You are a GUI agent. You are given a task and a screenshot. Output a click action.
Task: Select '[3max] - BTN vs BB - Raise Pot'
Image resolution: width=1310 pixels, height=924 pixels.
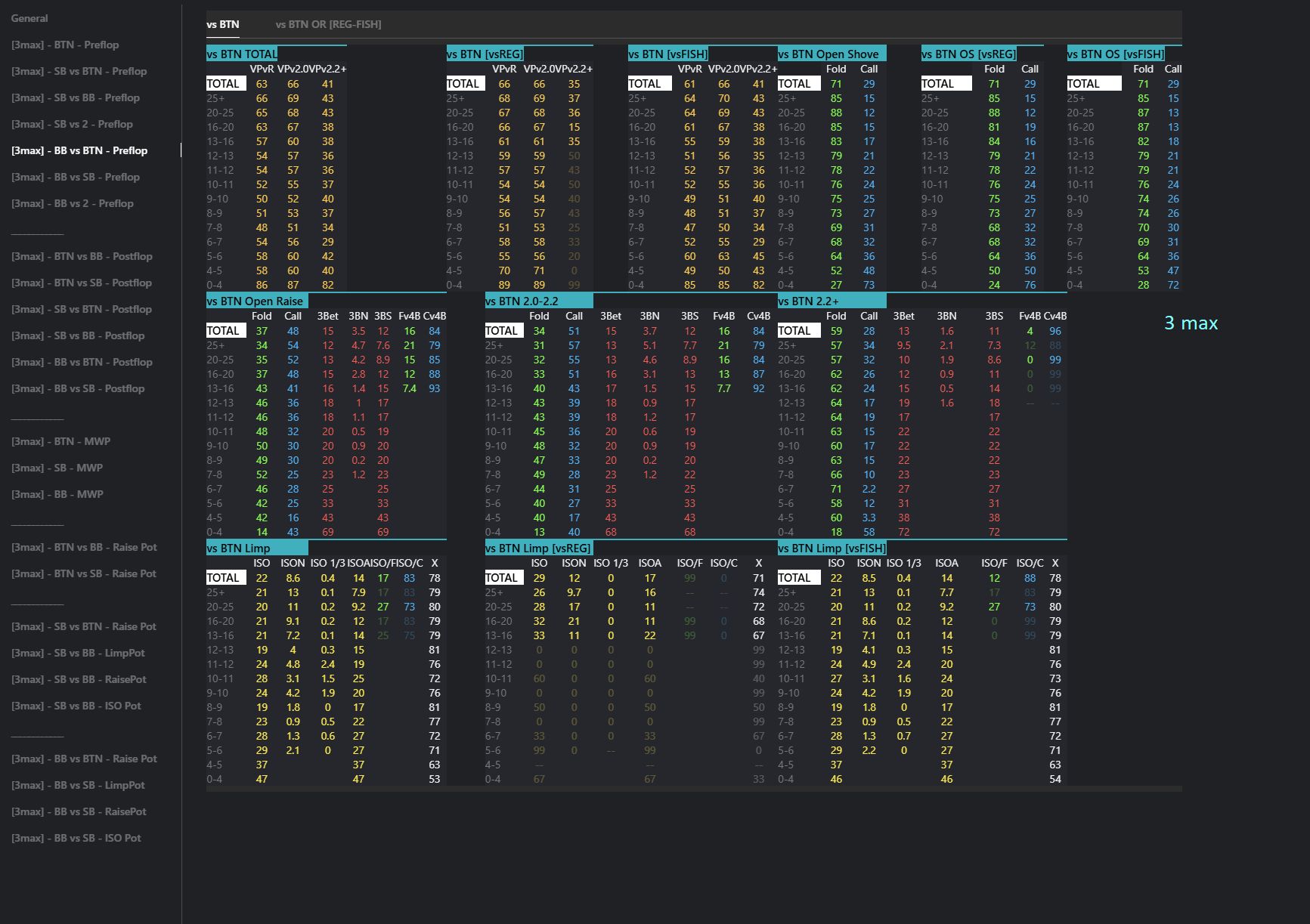pos(84,547)
